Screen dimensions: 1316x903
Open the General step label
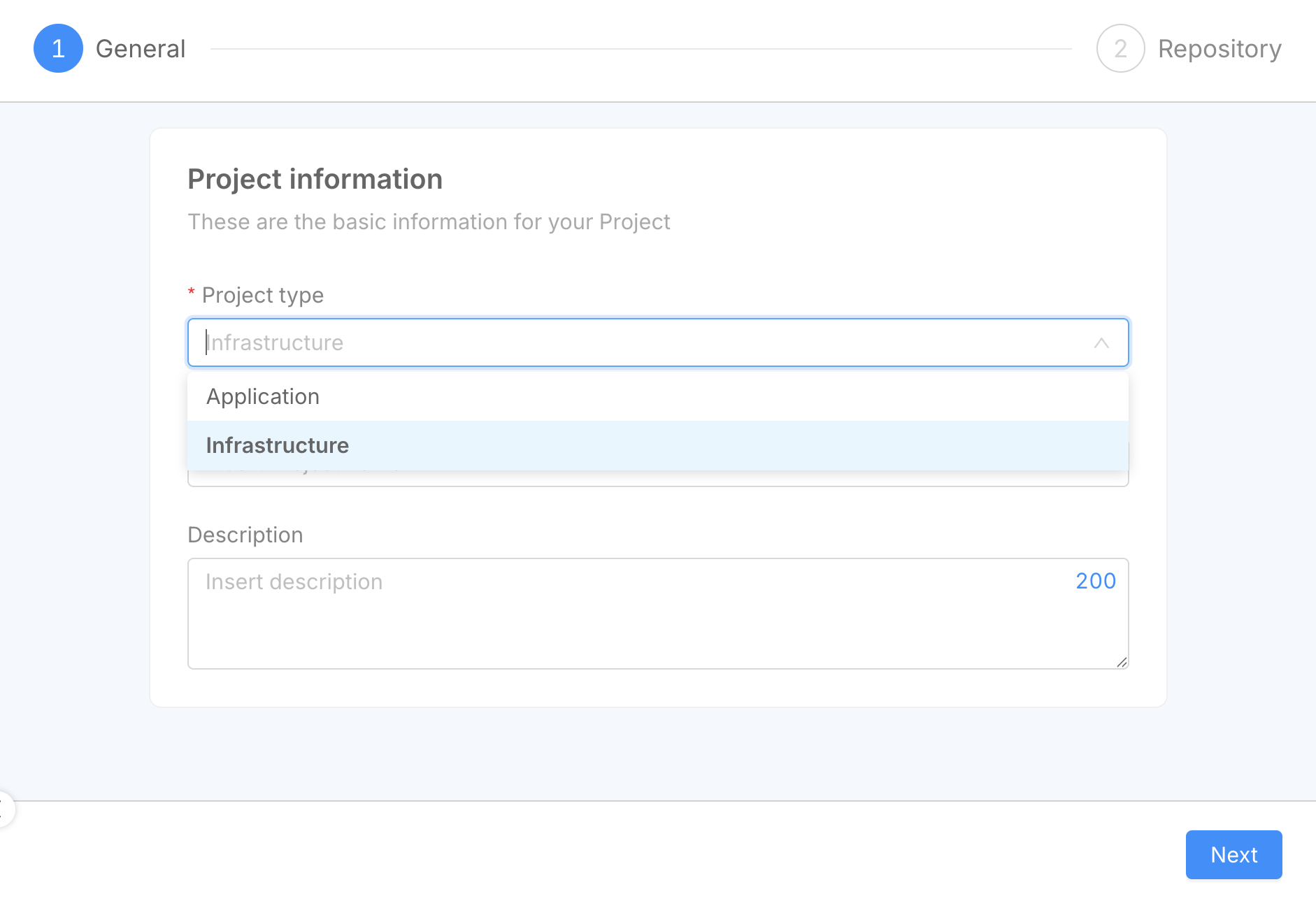coord(141,49)
